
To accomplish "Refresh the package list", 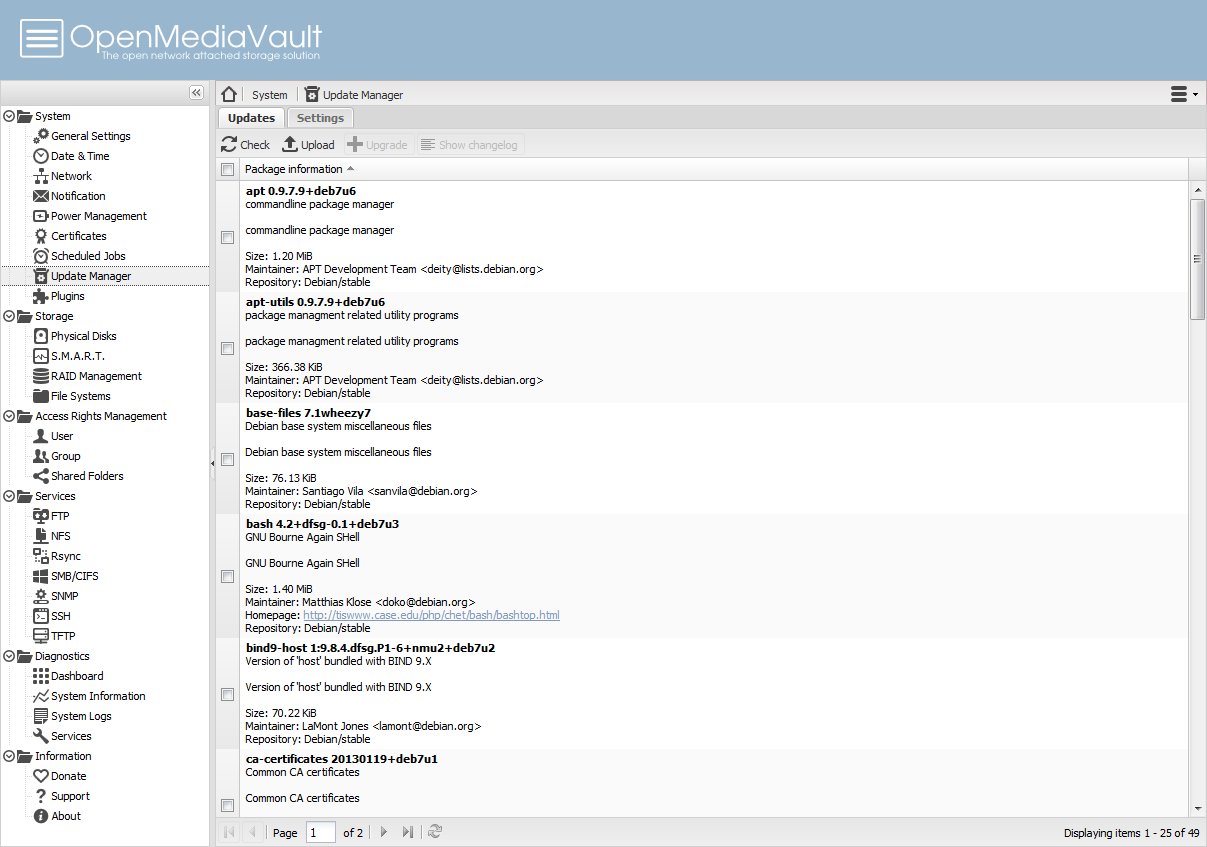I will 435,832.
